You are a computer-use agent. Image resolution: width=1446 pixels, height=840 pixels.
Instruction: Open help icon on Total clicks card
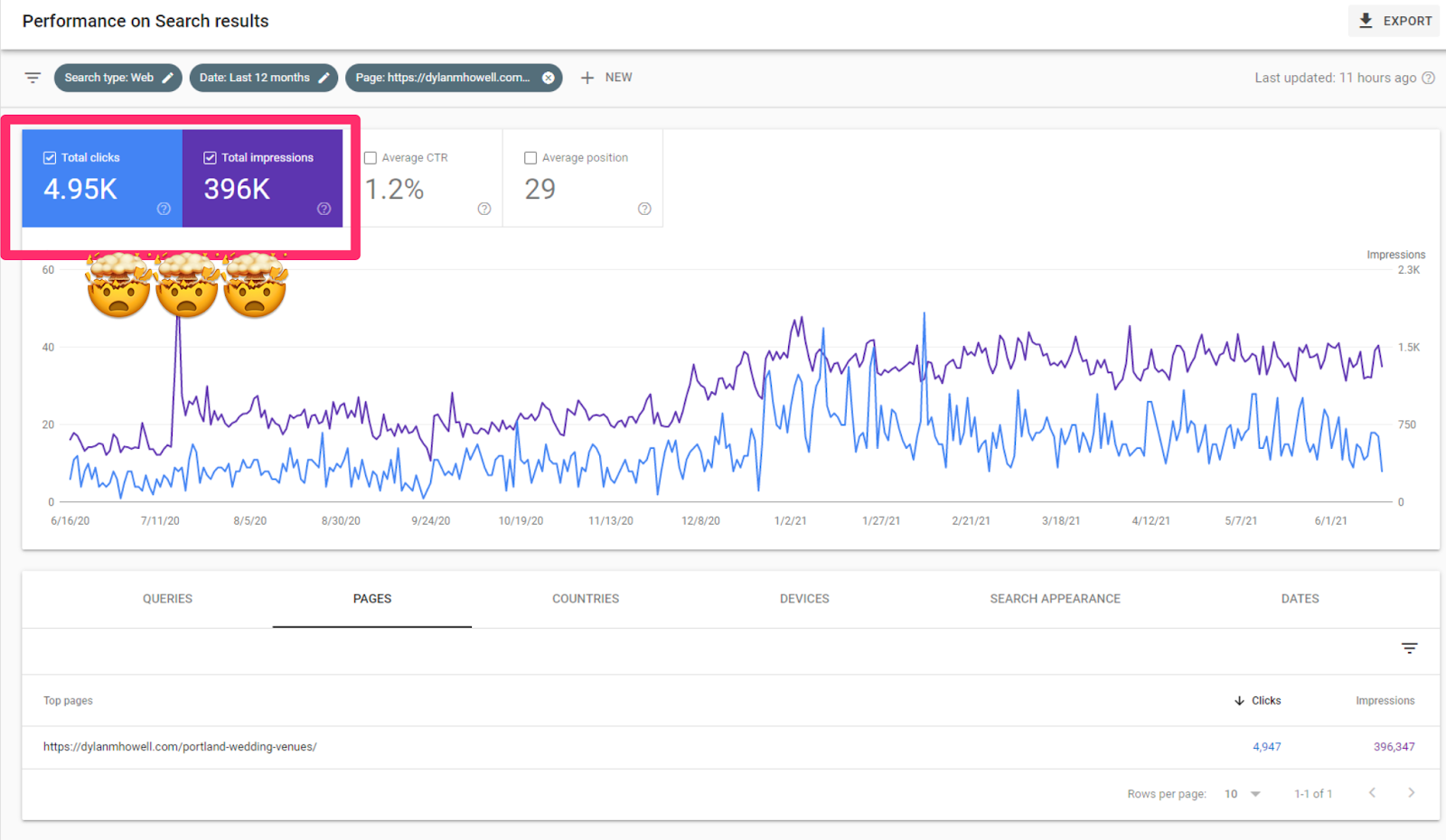[x=164, y=209]
